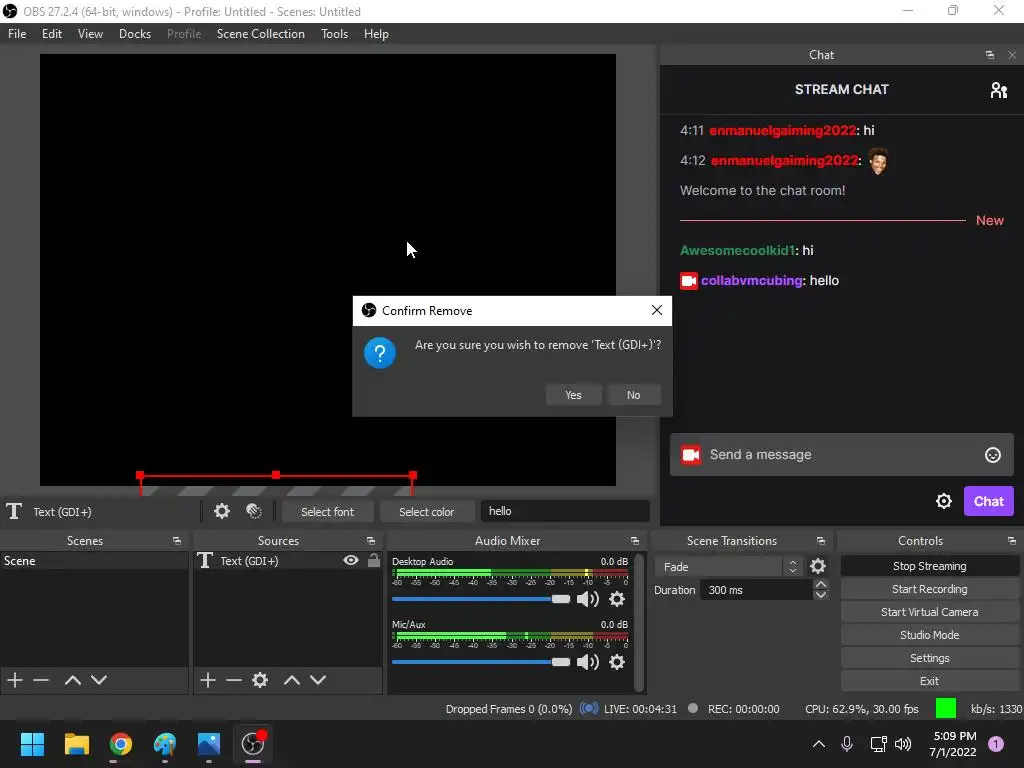The height and width of the screenshot is (768, 1024).
Task: Toggle lock on Text (GDI+) source
Action: tap(374, 560)
